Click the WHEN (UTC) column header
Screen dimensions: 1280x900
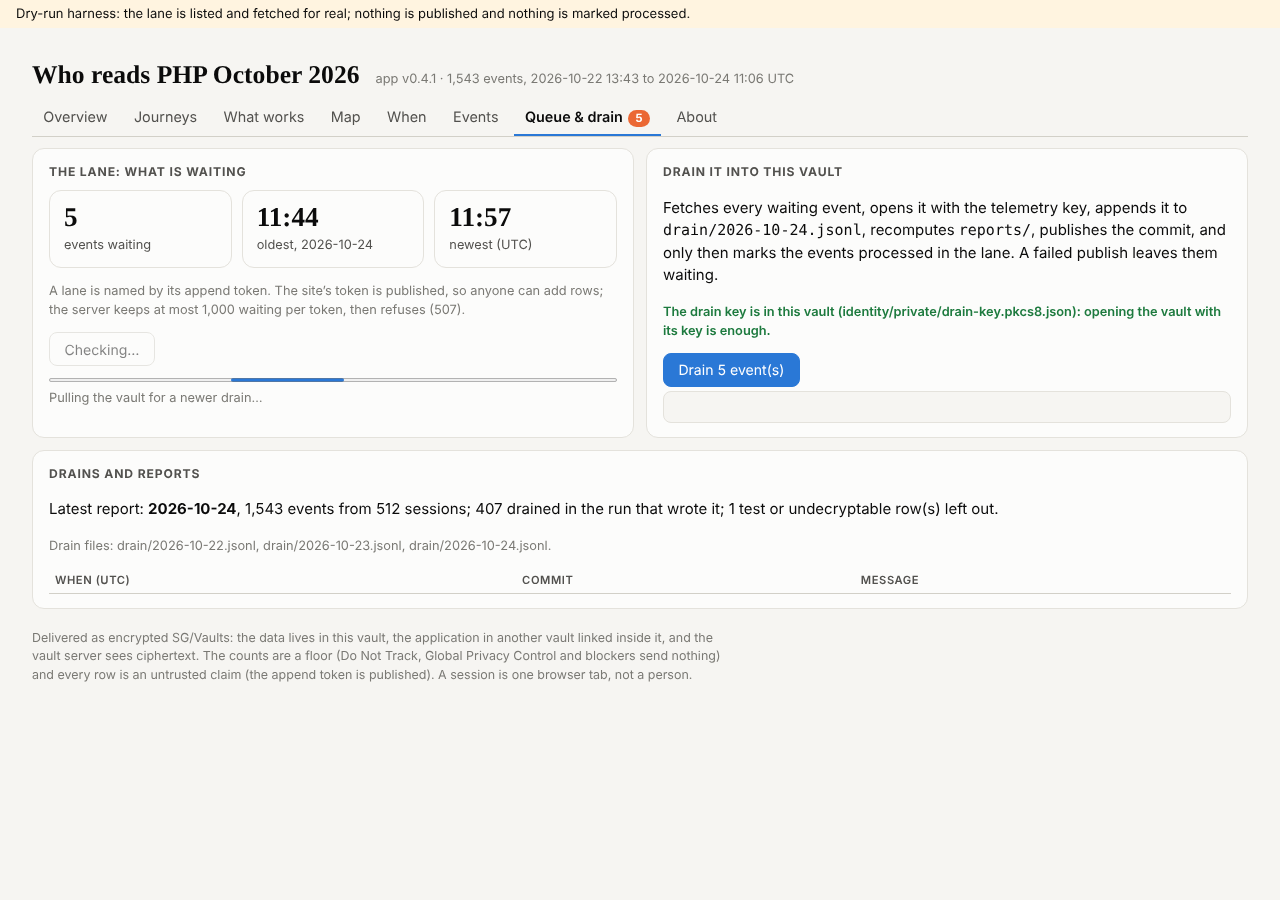pyautogui.click(x=92, y=580)
